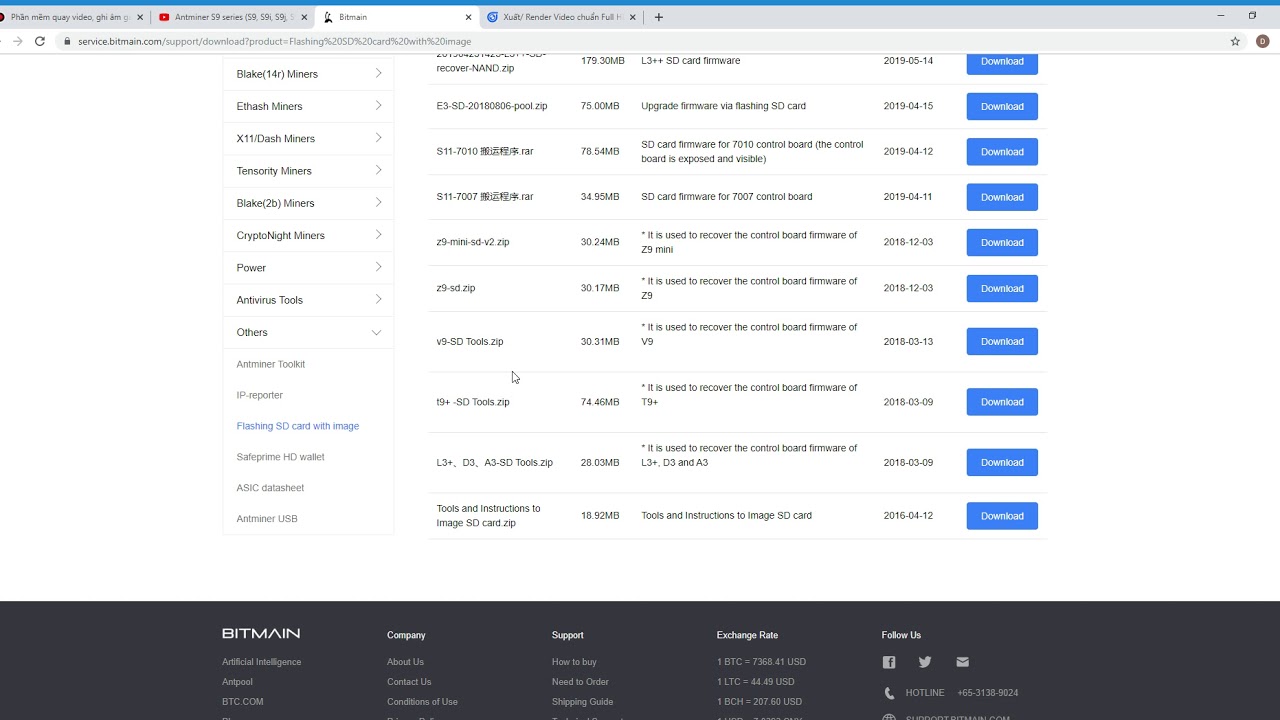Expand CryptoNight Miners category
1280x720 pixels.
point(308,235)
